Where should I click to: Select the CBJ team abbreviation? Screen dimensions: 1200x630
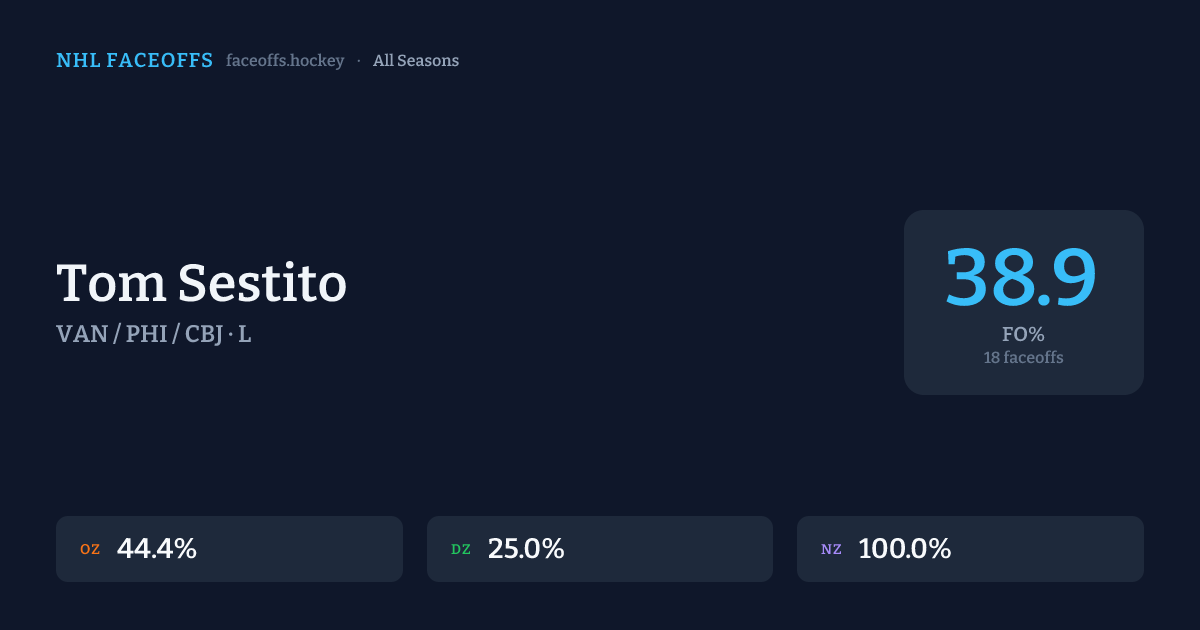point(204,334)
